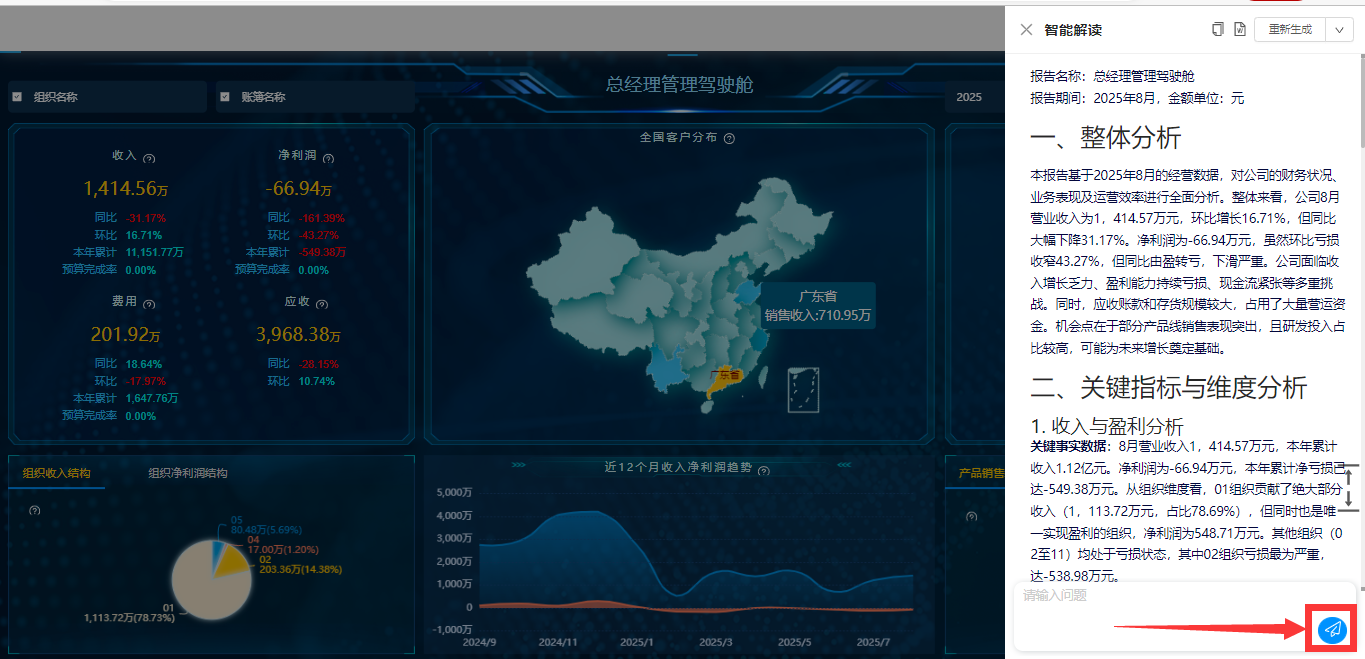The height and width of the screenshot is (659, 1365).
Task: Open the 2025 year filter
Action: (x=974, y=97)
